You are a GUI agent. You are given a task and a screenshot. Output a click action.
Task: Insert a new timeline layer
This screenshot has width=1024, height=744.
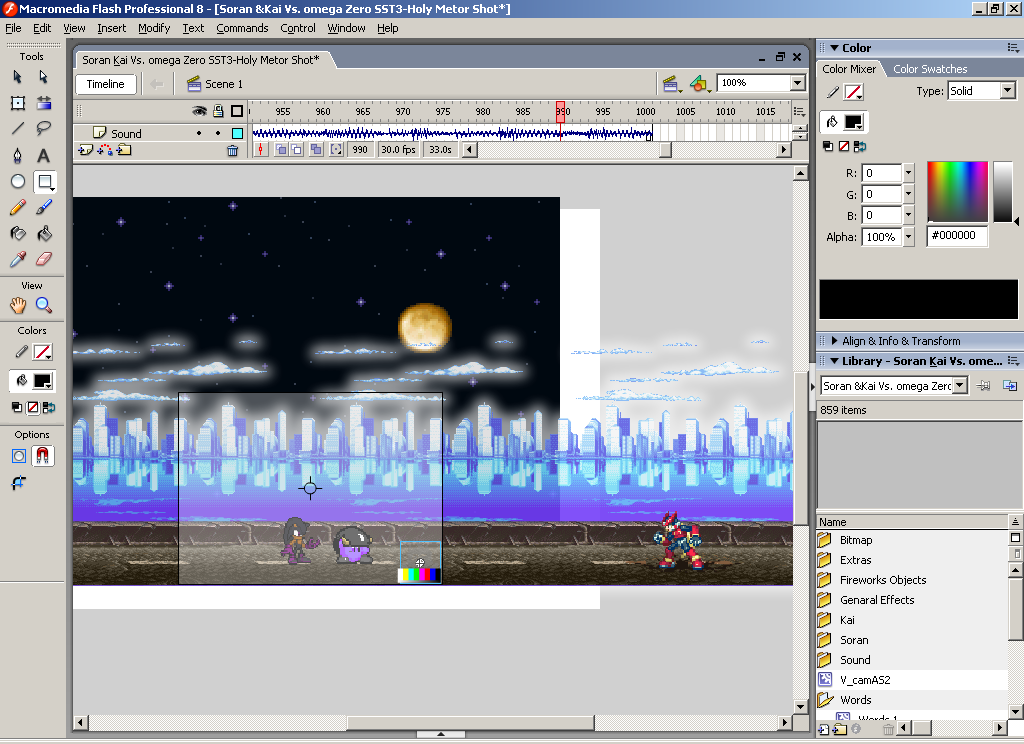tap(86, 150)
